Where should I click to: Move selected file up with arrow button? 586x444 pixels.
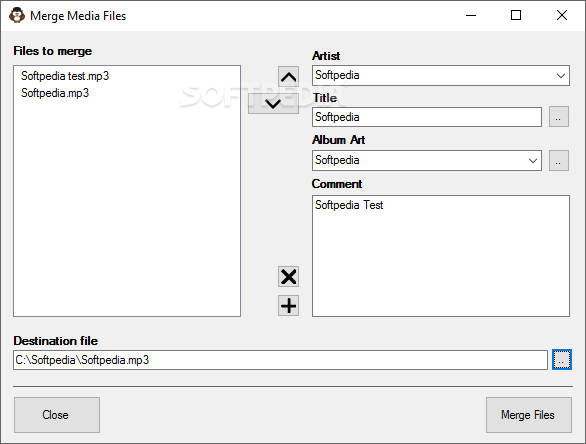pos(288,77)
